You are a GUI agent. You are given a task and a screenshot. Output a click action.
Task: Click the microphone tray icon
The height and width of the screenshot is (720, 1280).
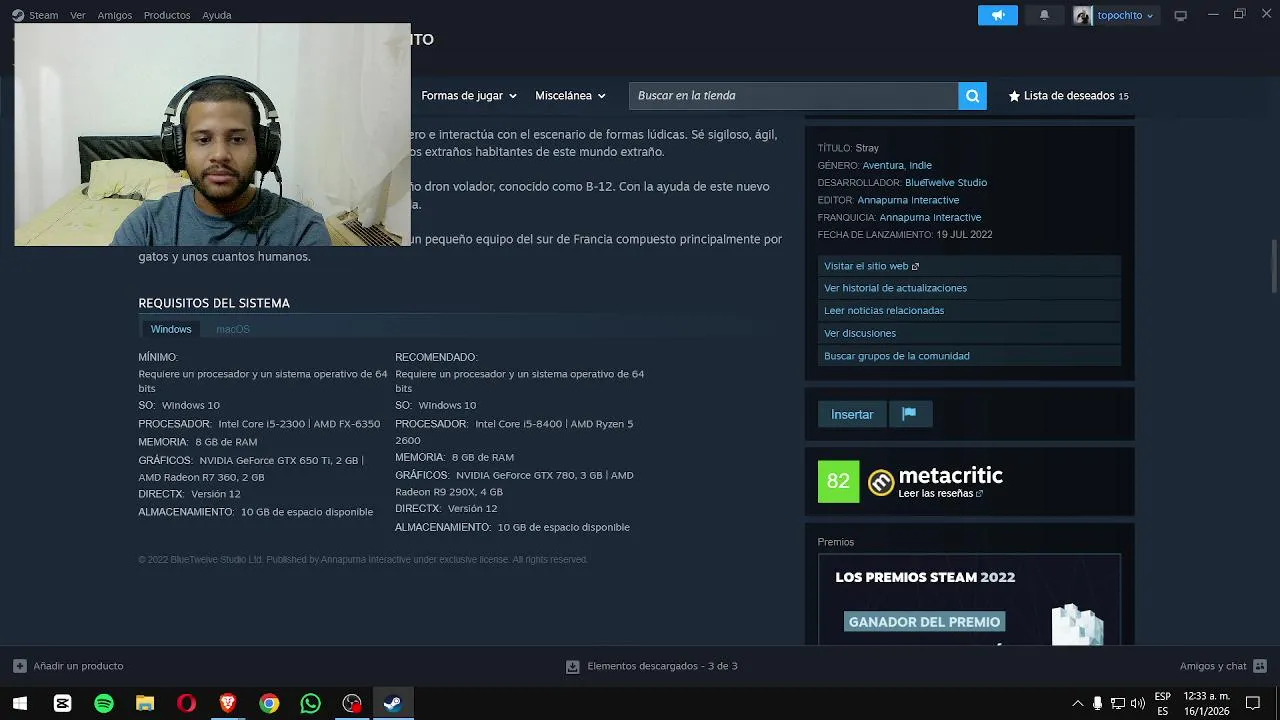point(1097,703)
